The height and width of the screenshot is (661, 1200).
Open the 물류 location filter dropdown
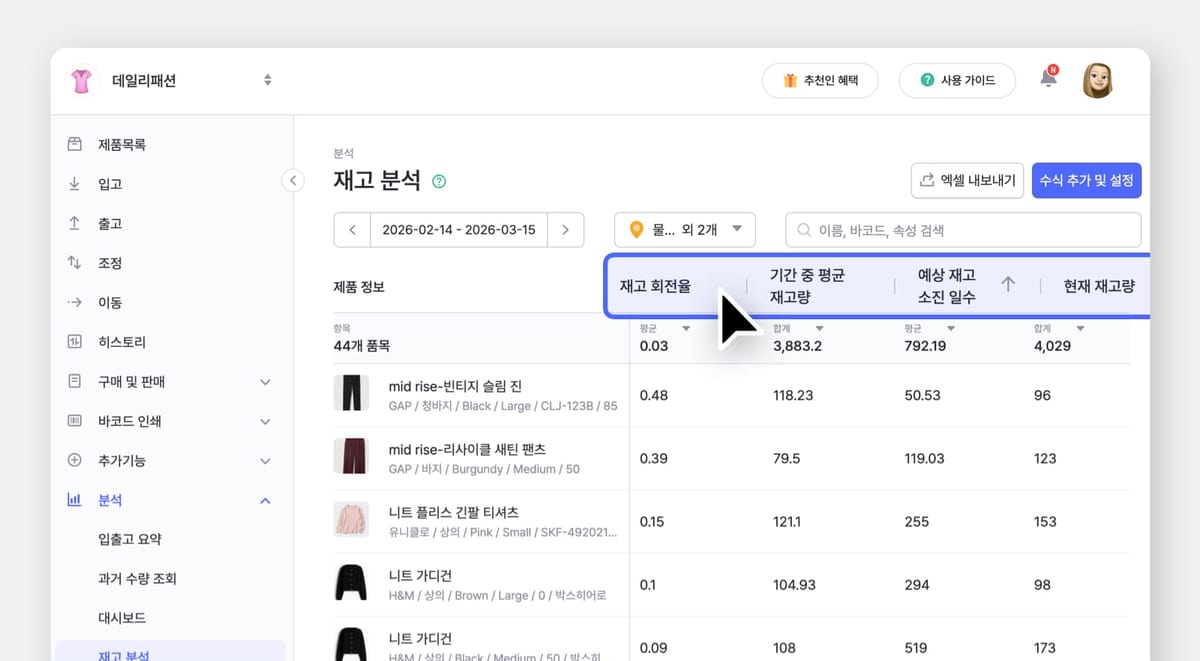(x=684, y=229)
